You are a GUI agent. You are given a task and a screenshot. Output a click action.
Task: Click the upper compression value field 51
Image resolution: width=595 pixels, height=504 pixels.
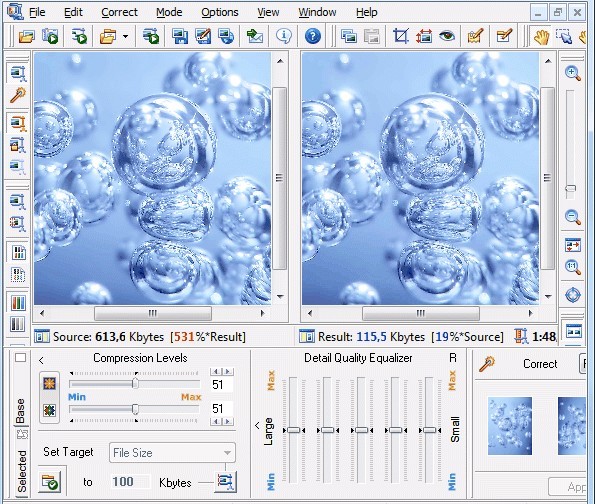221,384
